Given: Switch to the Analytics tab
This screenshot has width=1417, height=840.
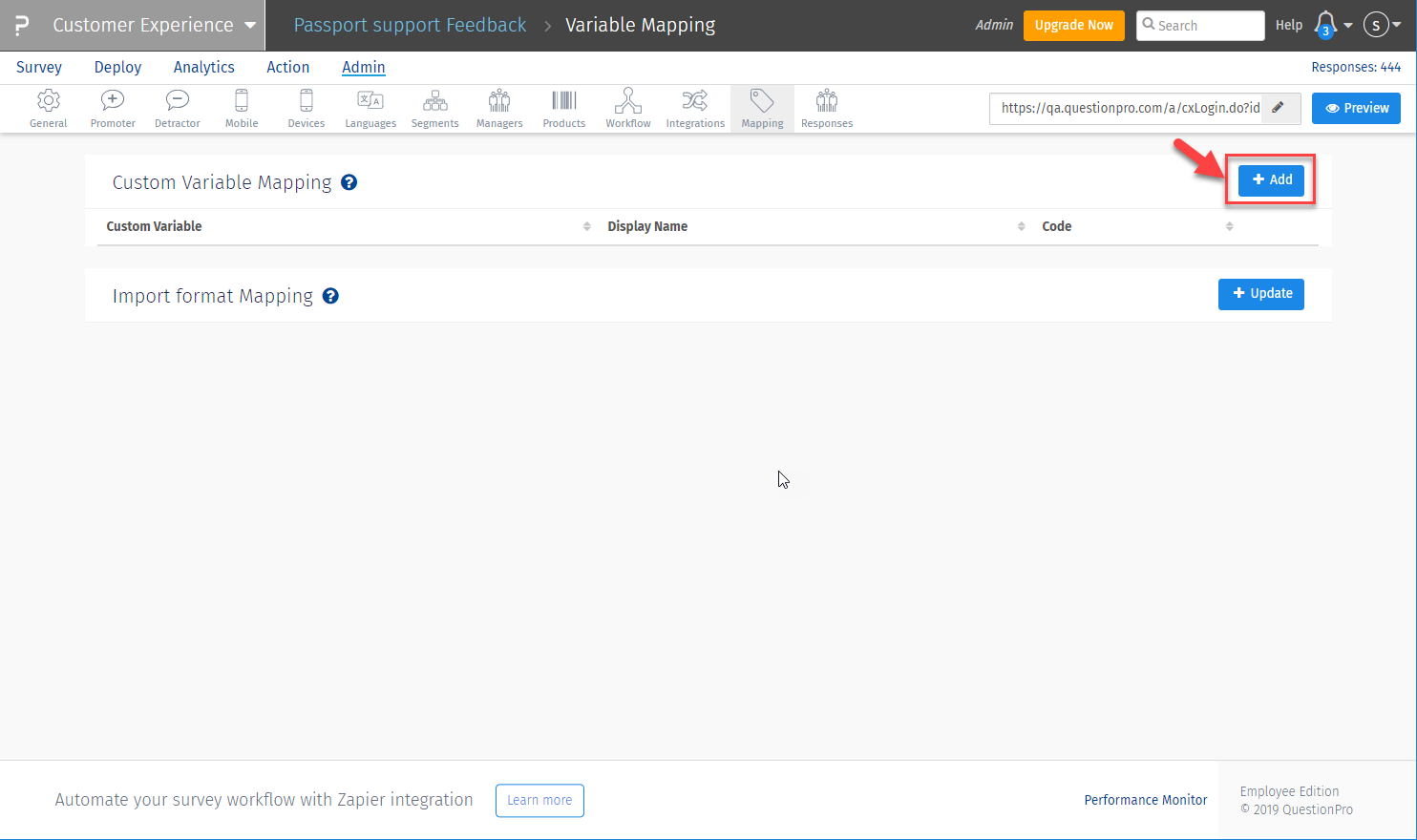Looking at the screenshot, I should click(203, 67).
